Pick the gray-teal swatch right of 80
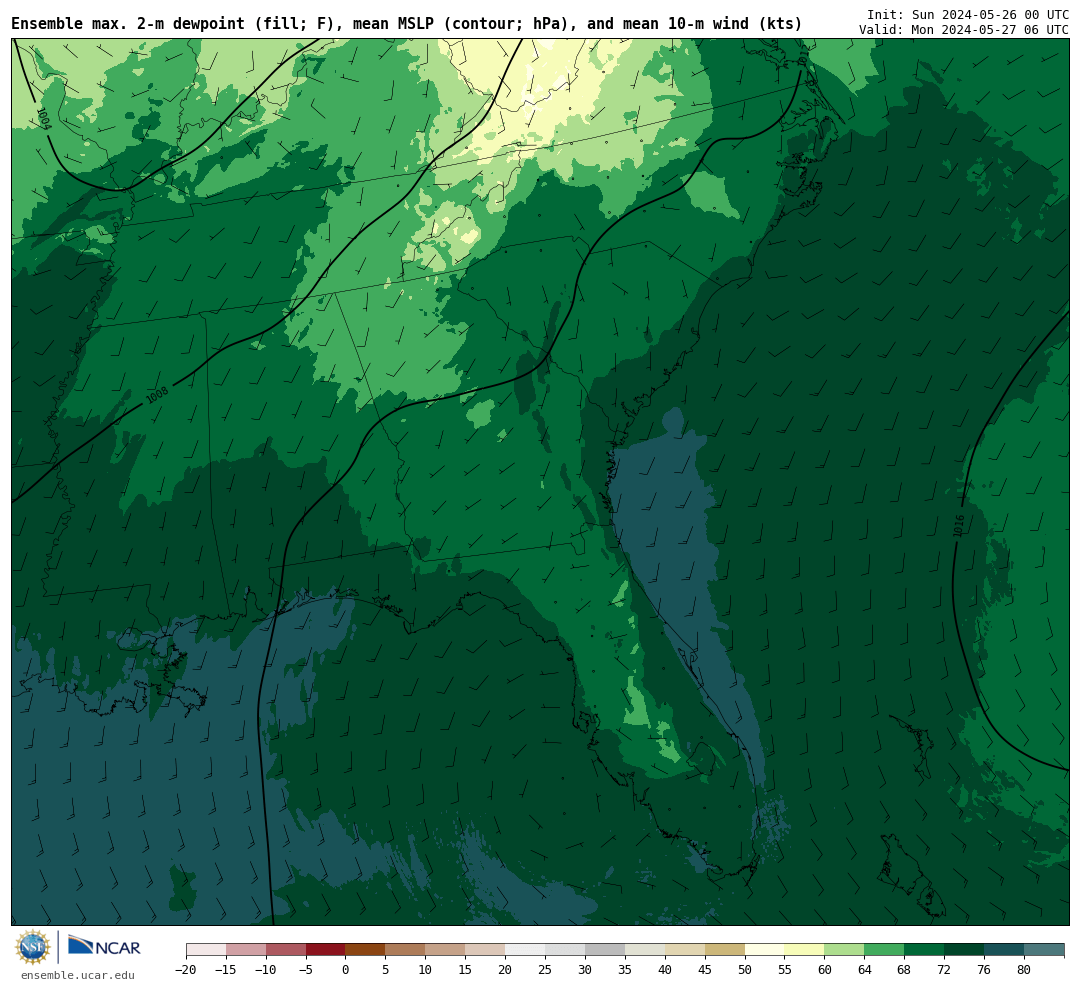The image size is (1080, 988). [1045, 950]
